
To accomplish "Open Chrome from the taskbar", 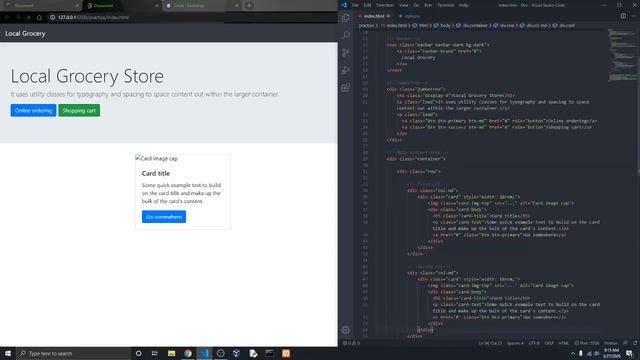I will pos(188,353).
